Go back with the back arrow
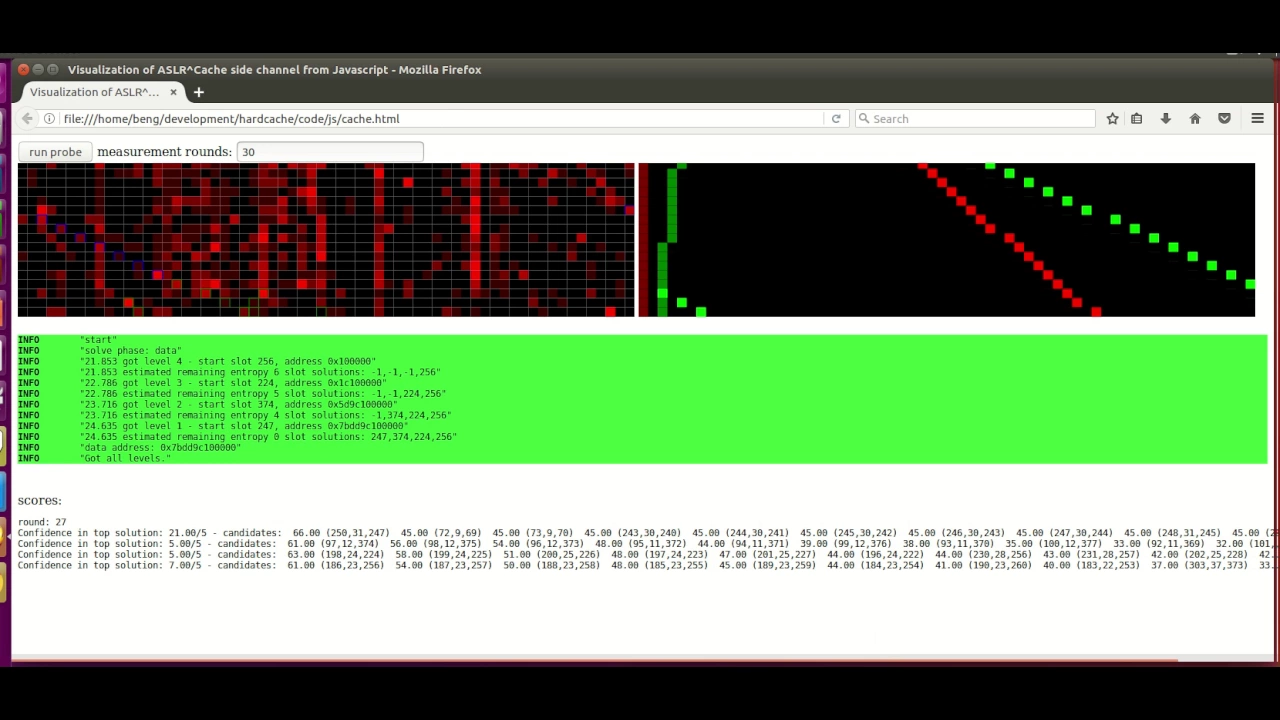This screenshot has height=720, width=1280. coord(28,118)
